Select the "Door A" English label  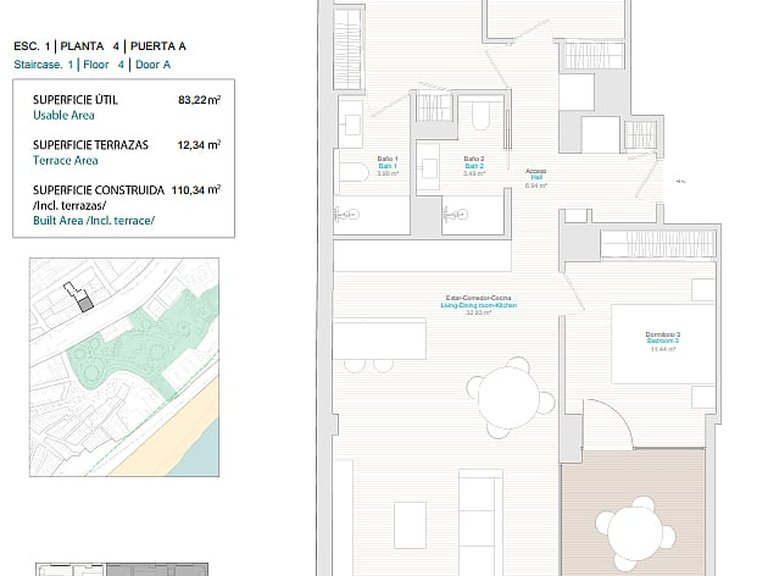(153, 65)
